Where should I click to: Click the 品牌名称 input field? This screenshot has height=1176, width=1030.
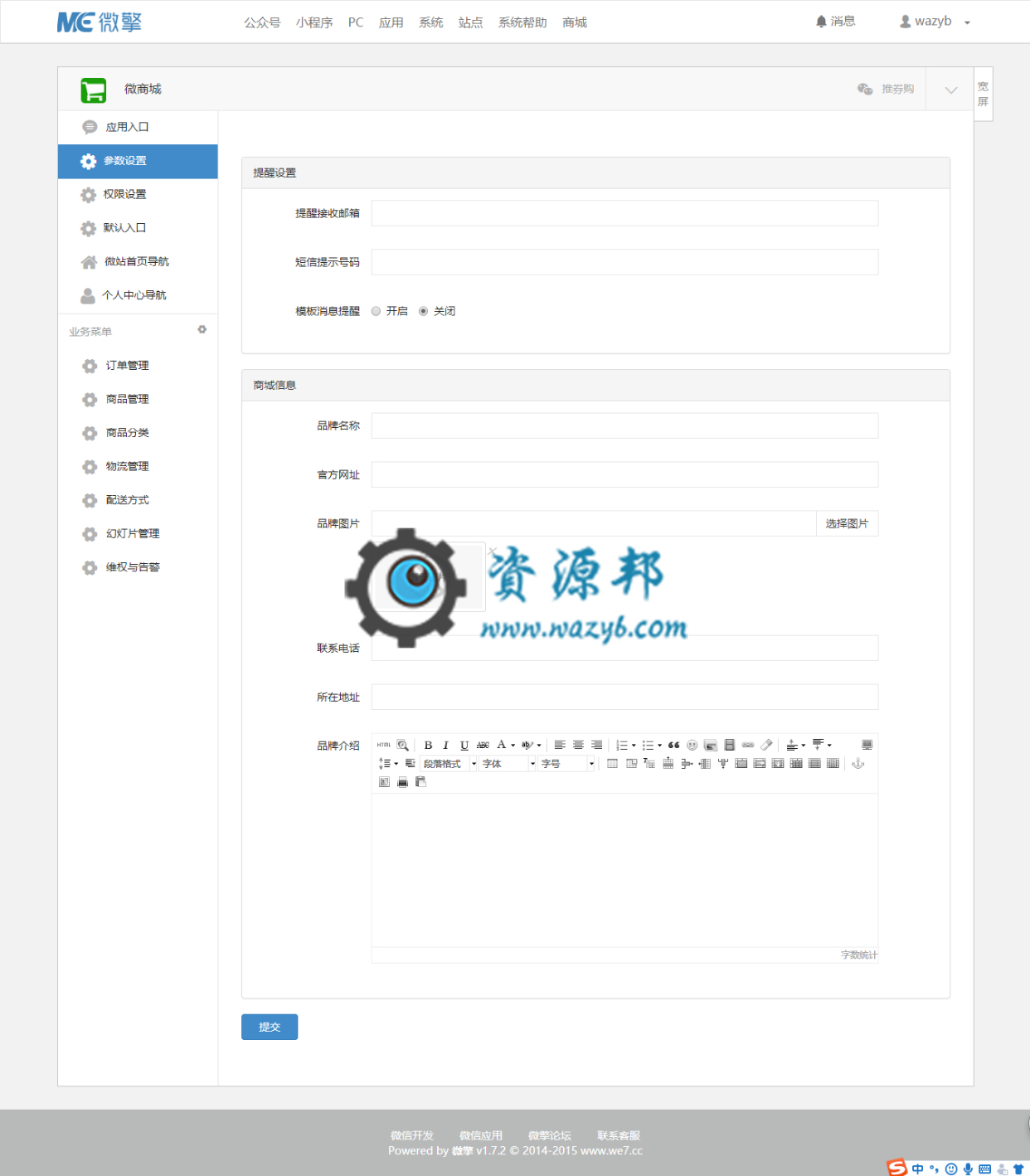pyautogui.click(x=624, y=425)
